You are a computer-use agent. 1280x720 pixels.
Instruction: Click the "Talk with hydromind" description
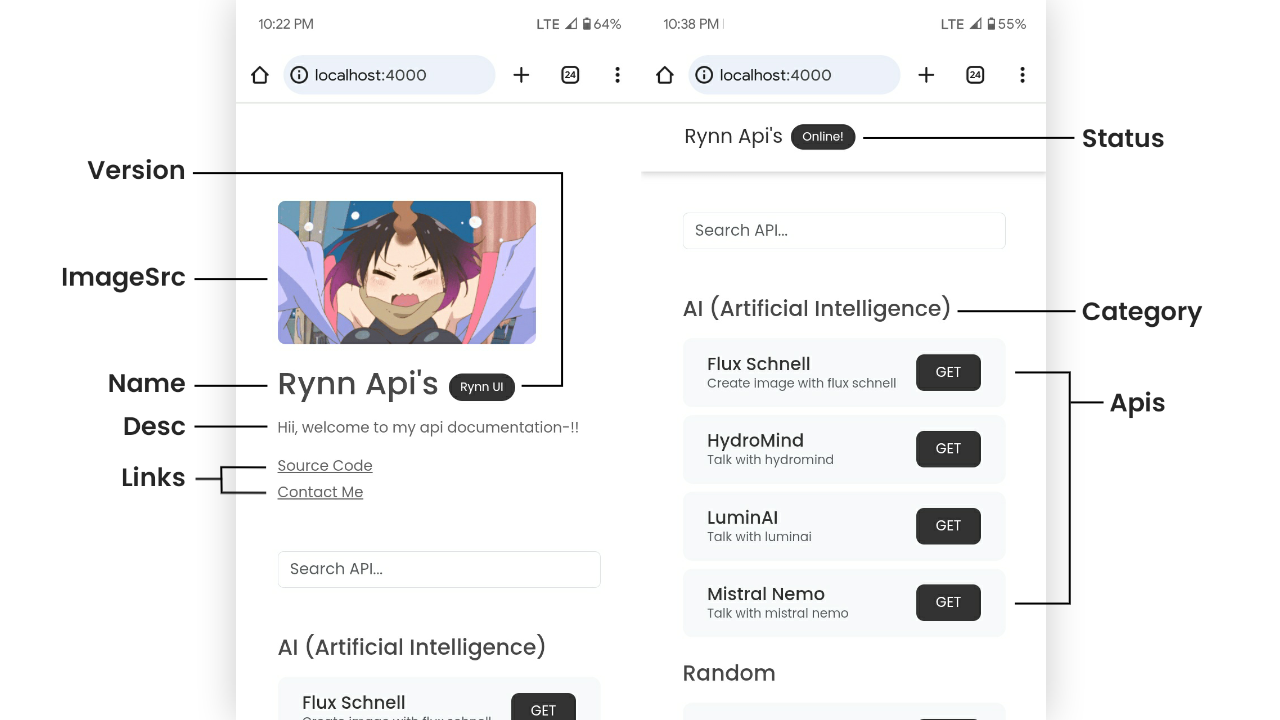click(770, 460)
